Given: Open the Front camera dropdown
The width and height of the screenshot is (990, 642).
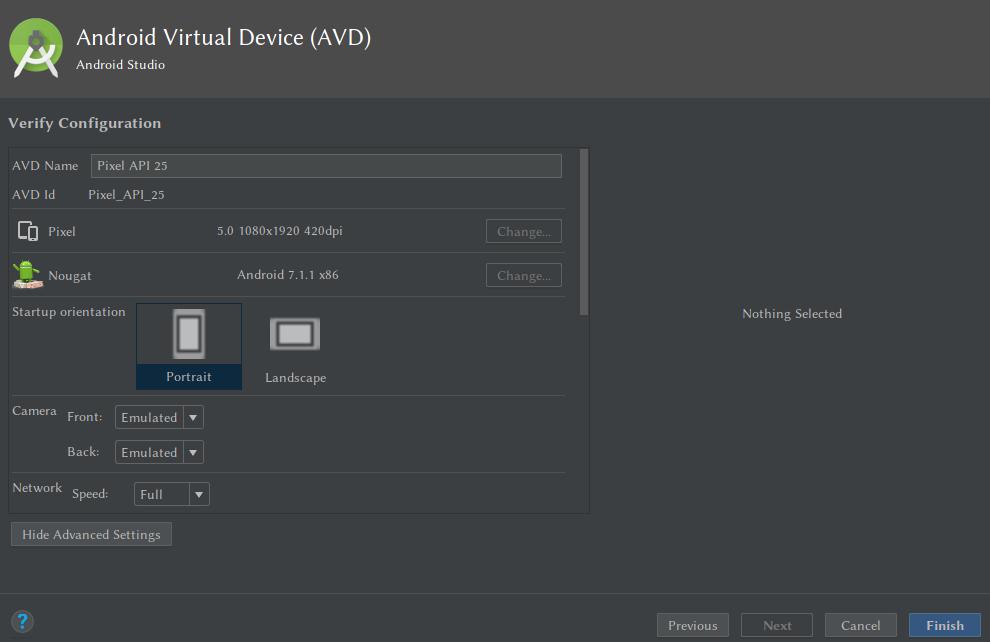Looking at the screenshot, I should tap(158, 417).
